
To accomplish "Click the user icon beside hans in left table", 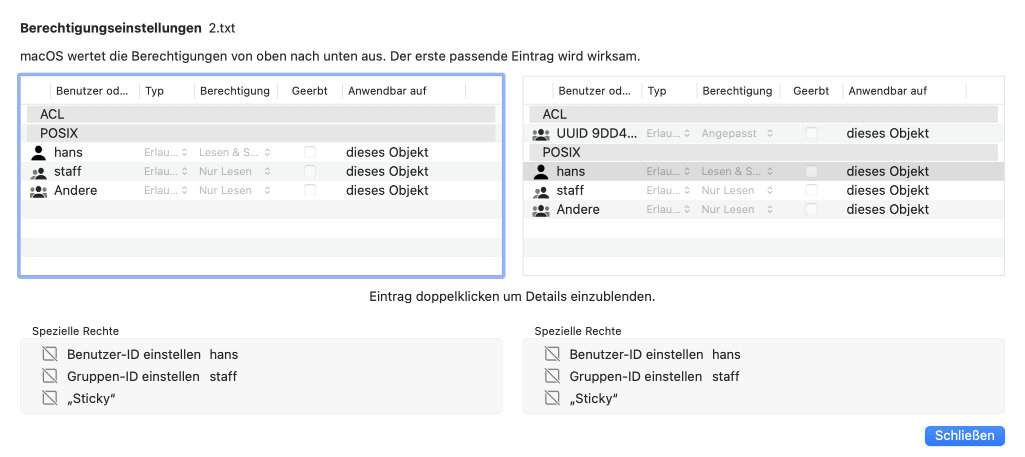I will coord(39,153).
